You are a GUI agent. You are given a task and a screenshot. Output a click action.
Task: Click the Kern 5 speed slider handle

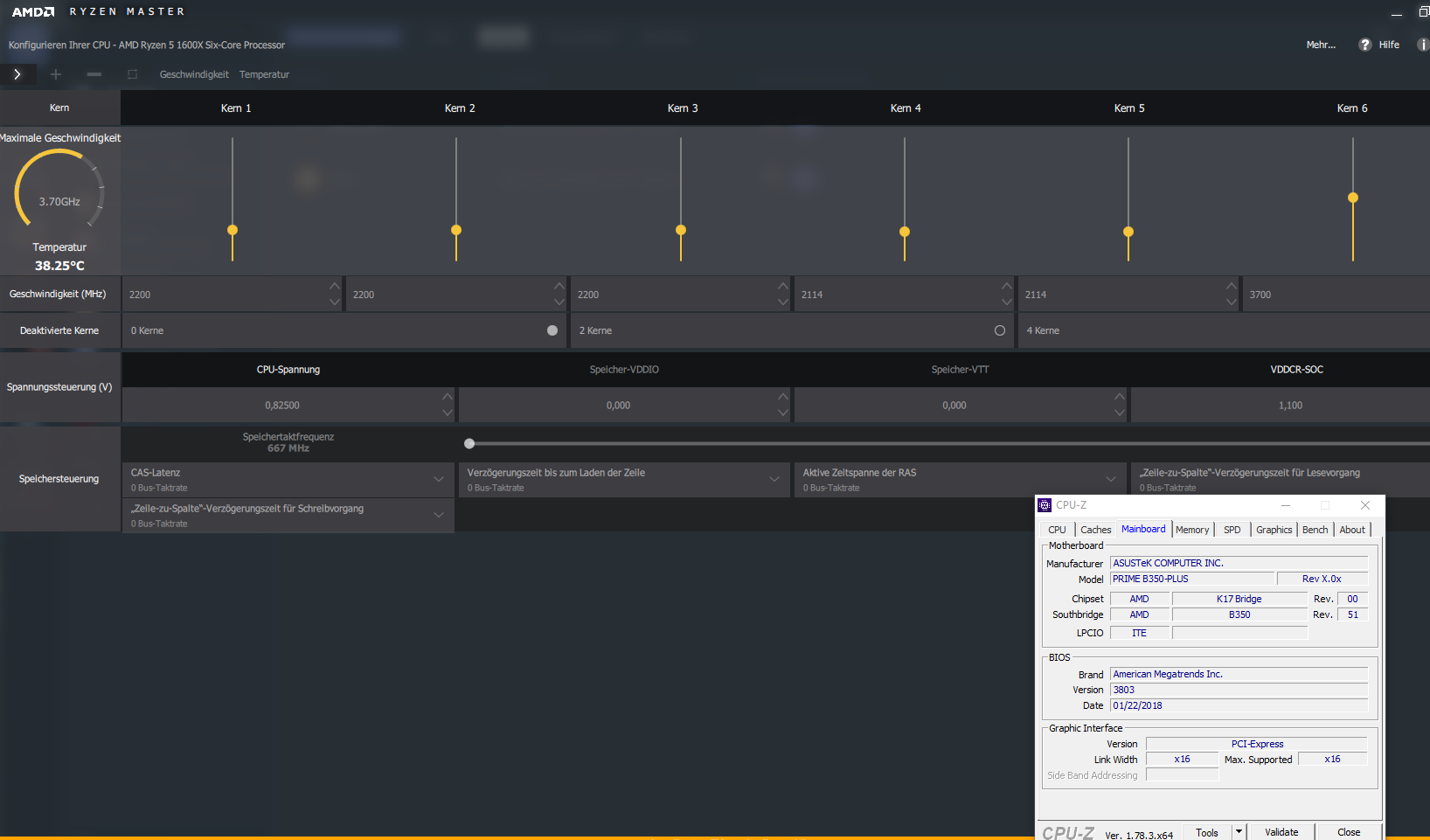[1128, 232]
